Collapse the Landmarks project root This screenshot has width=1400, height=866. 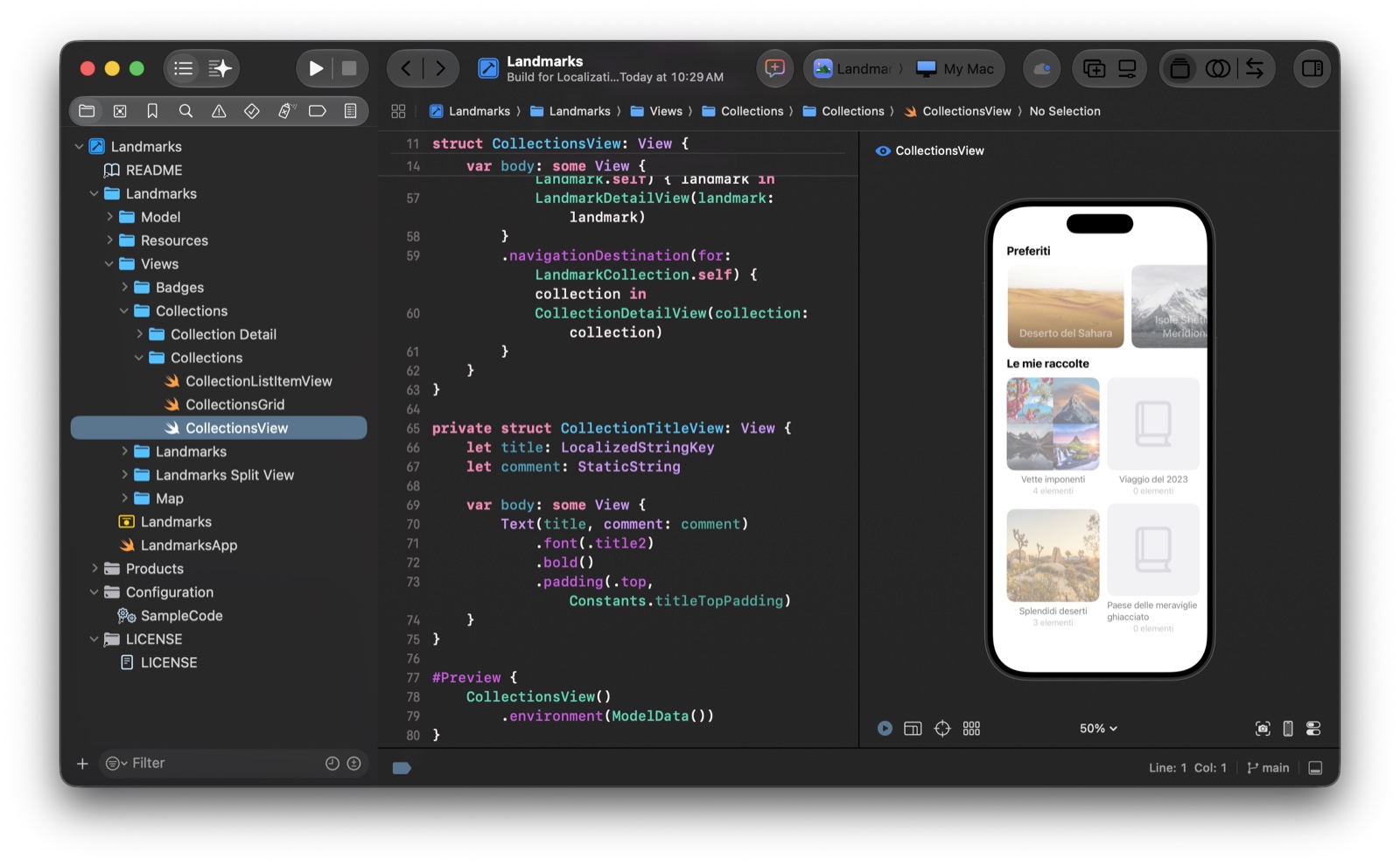[x=79, y=146]
